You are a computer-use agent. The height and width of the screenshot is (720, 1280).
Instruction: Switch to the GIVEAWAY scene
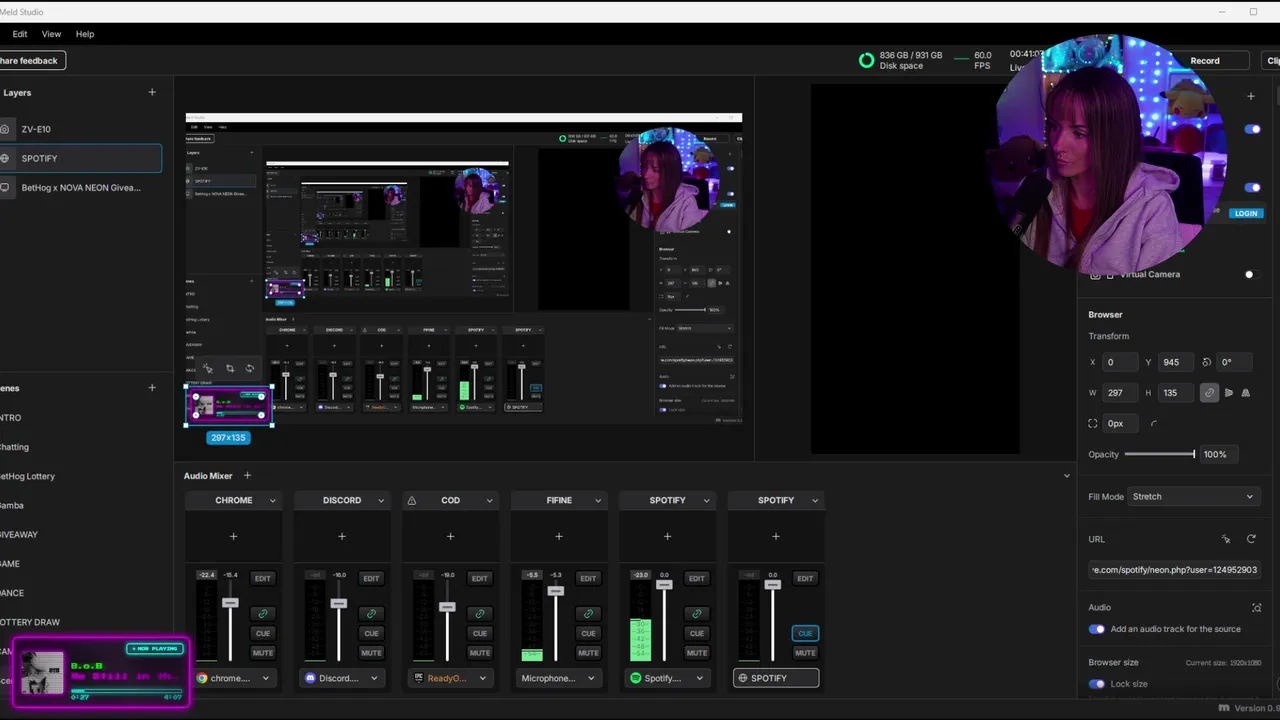18,535
